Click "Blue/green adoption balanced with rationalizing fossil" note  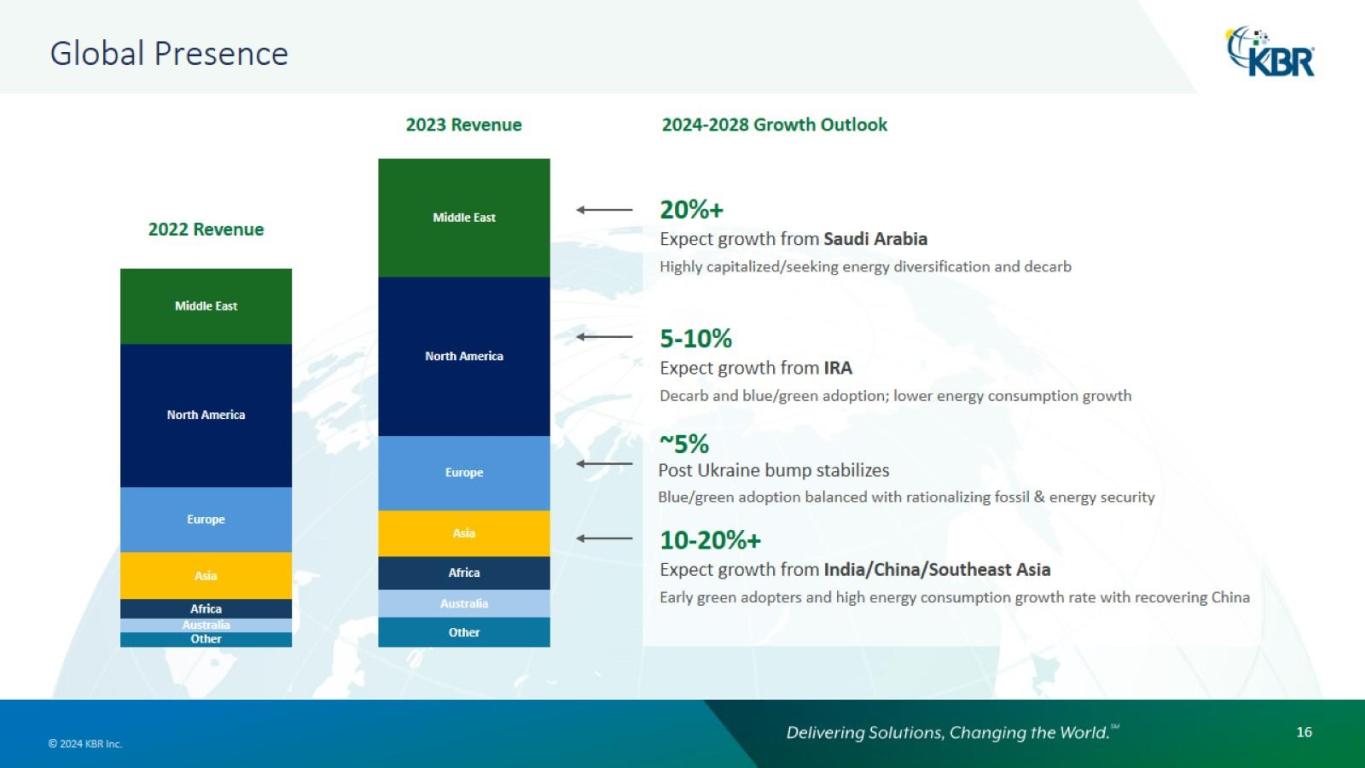(906, 497)
